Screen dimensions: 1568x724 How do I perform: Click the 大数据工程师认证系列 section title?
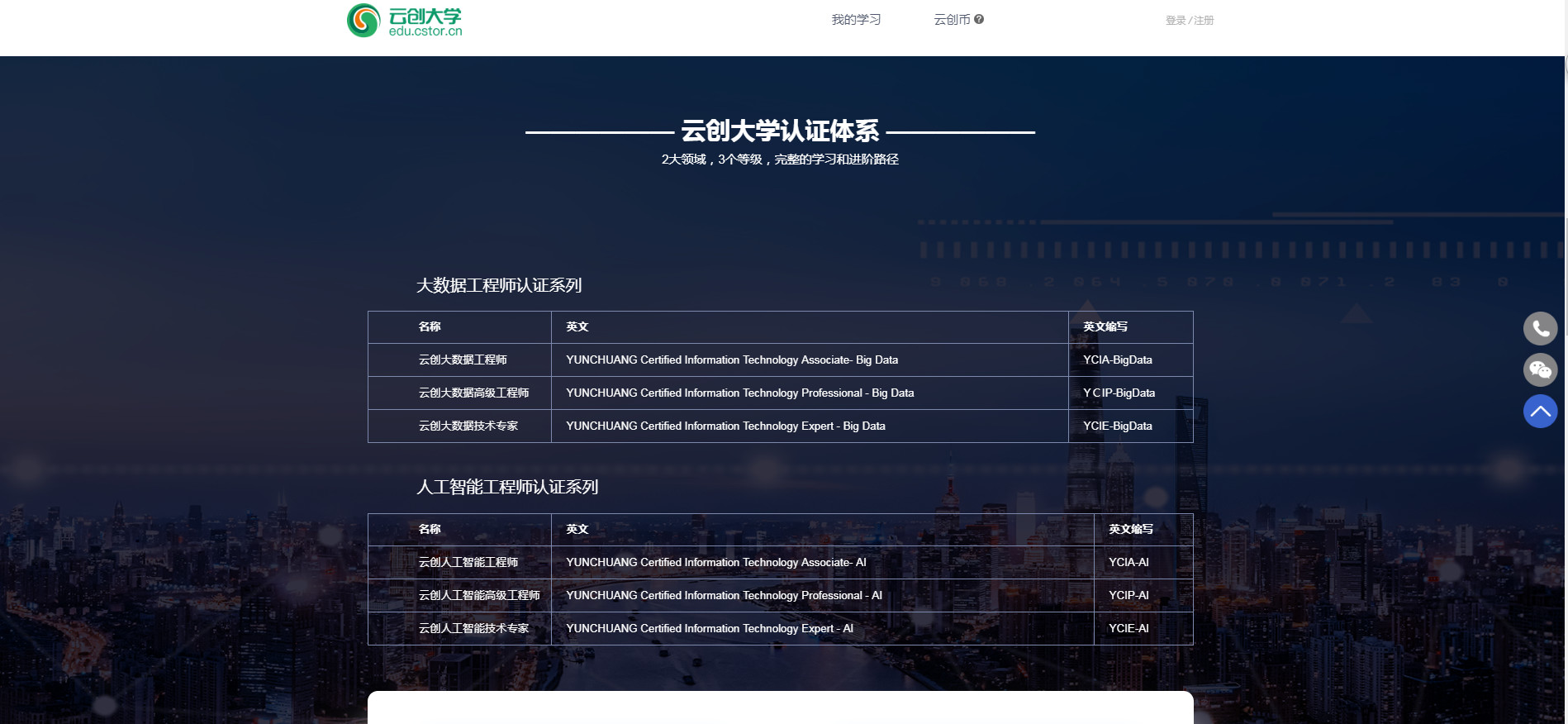click(499, 285)
